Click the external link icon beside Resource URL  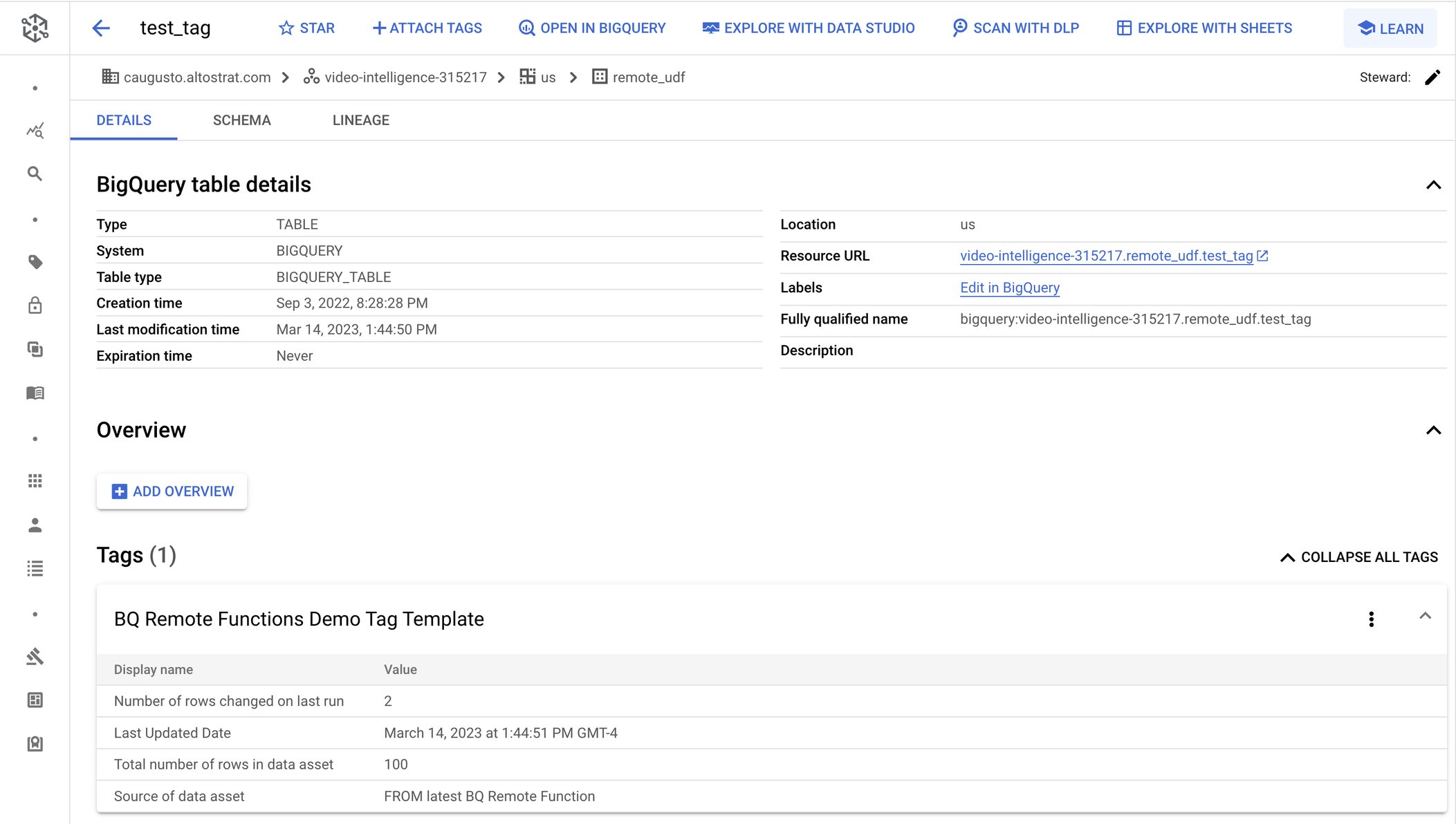pyautogui.click(x=1262, y=256)
